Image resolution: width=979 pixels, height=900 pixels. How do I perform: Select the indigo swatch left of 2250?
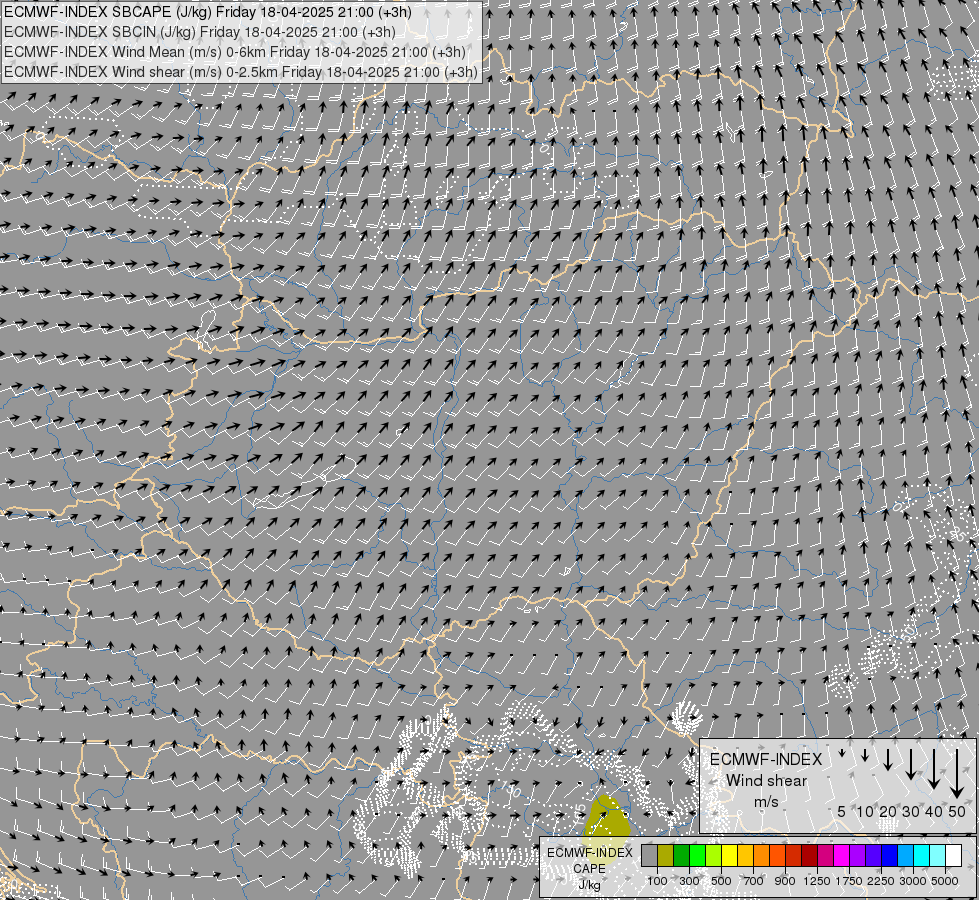pos(874,856)
